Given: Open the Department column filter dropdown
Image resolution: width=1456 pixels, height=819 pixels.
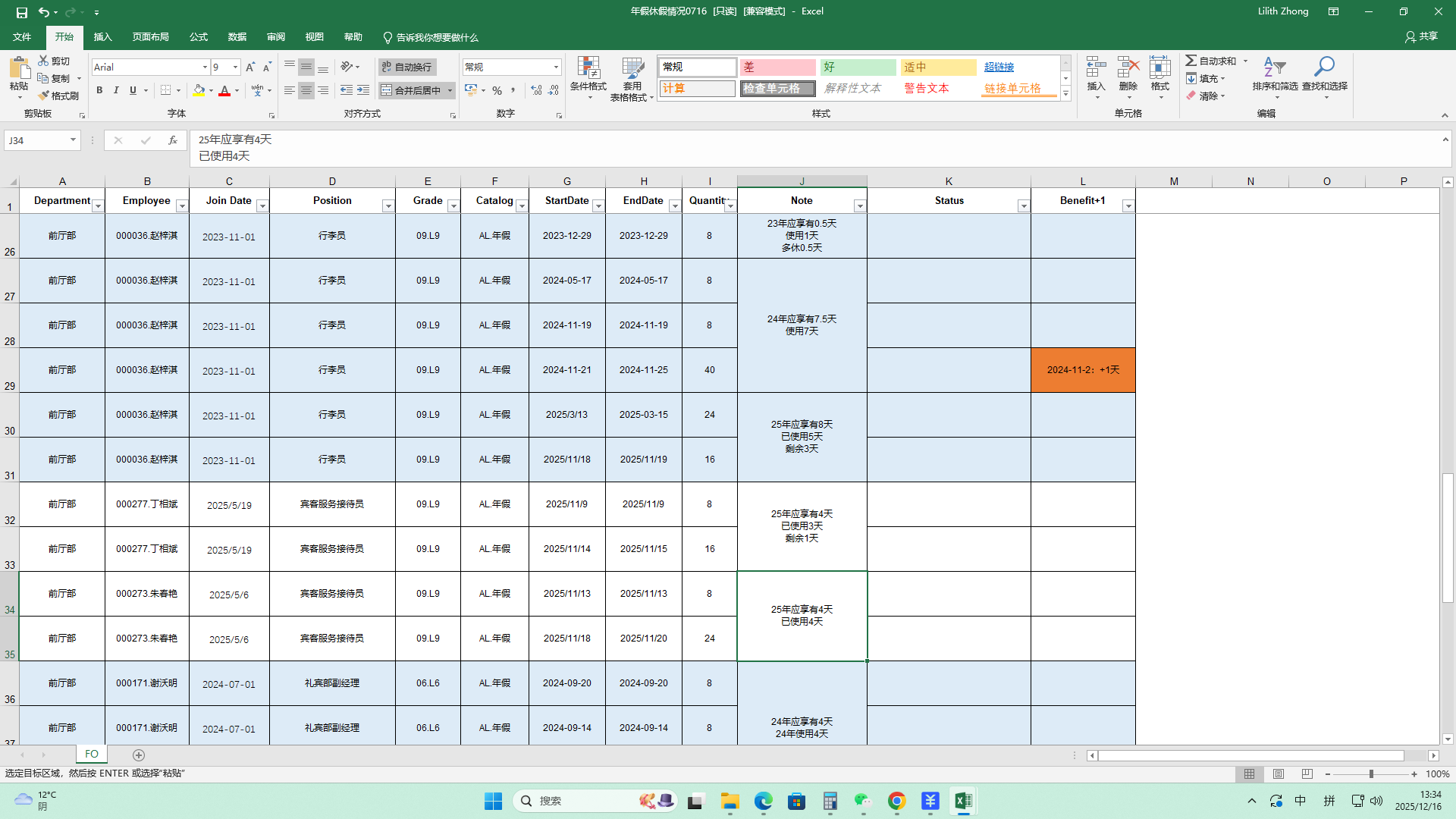Looking at the screenshot, I should pos(98,206).
